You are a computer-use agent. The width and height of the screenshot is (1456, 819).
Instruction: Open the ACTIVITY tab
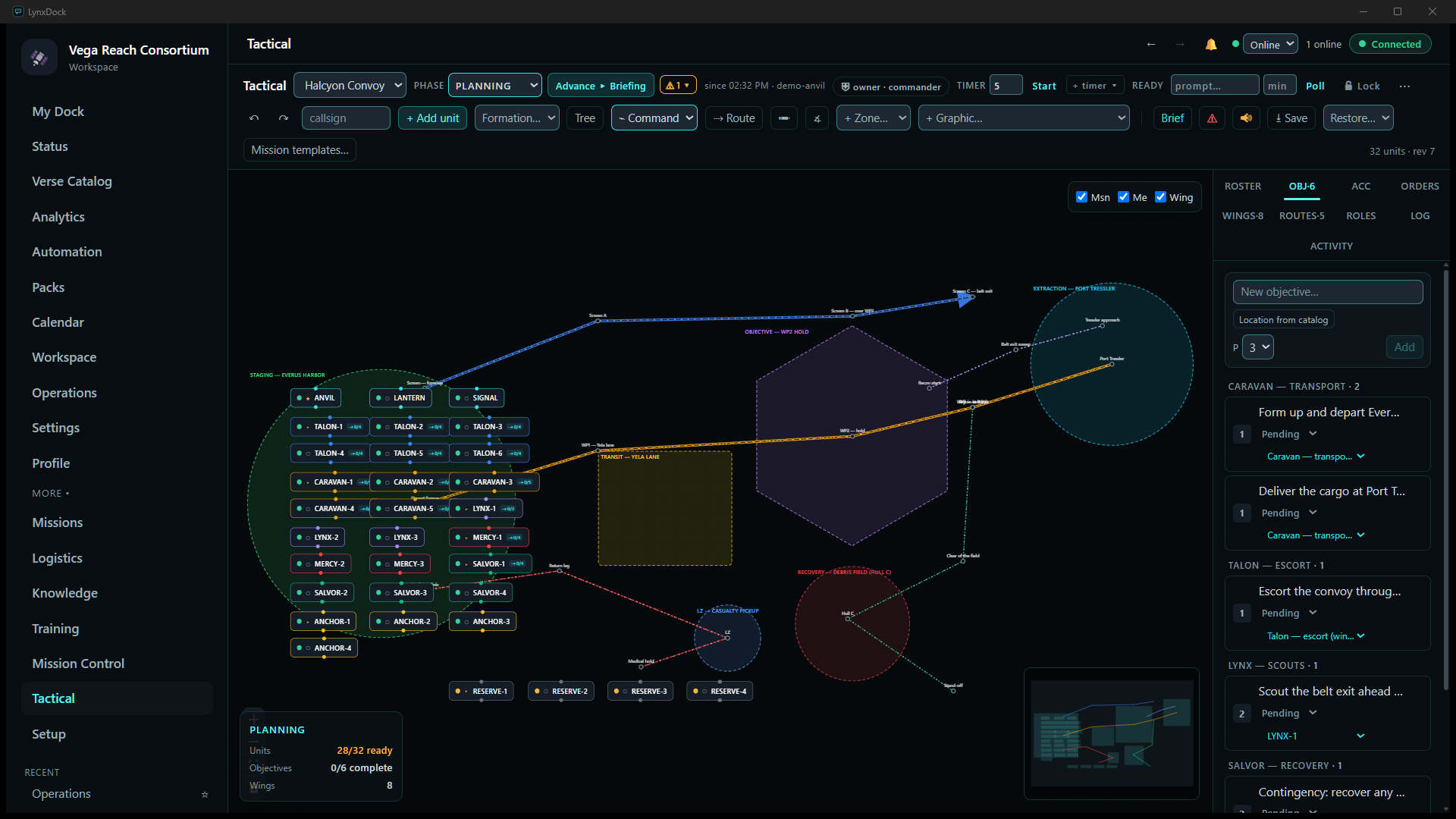[1332, 246]
